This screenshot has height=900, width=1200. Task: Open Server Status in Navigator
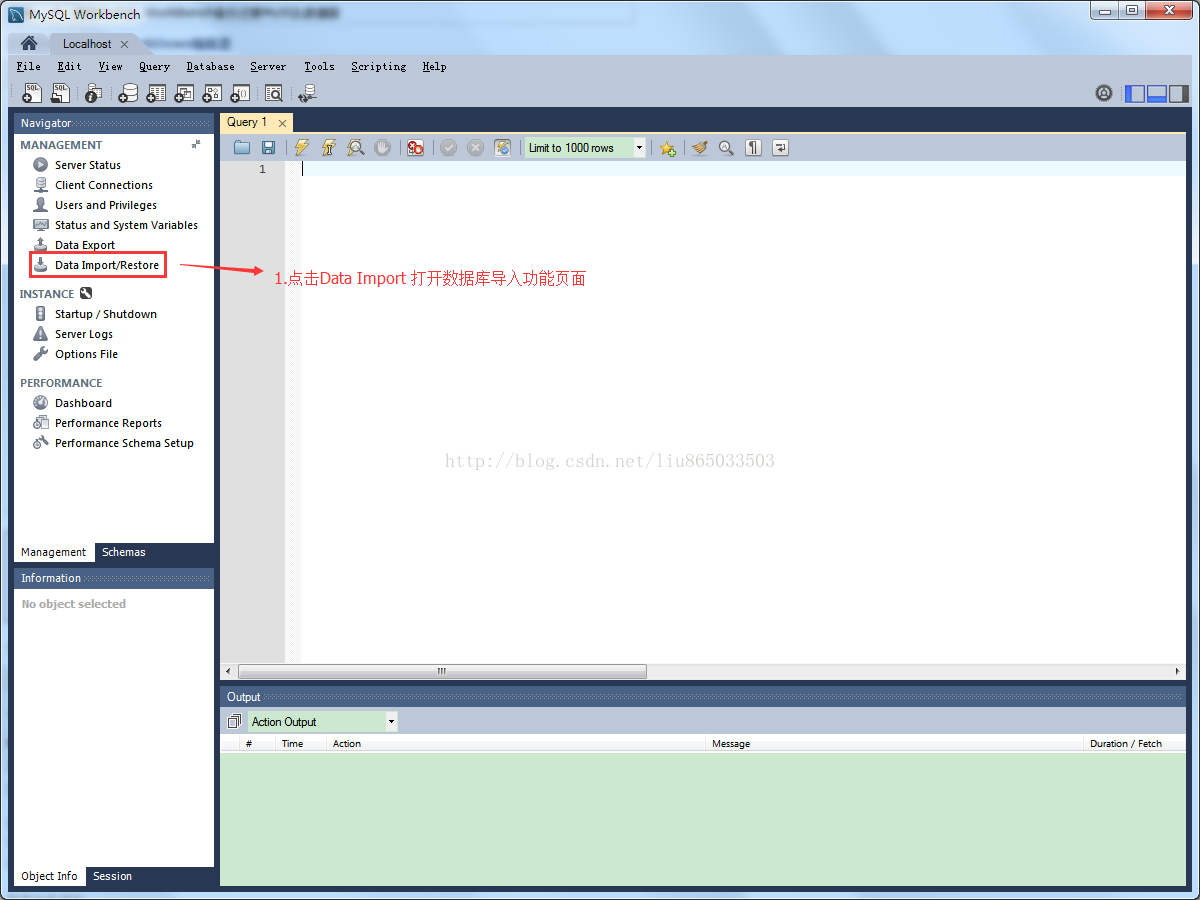(x=88, y=165)
